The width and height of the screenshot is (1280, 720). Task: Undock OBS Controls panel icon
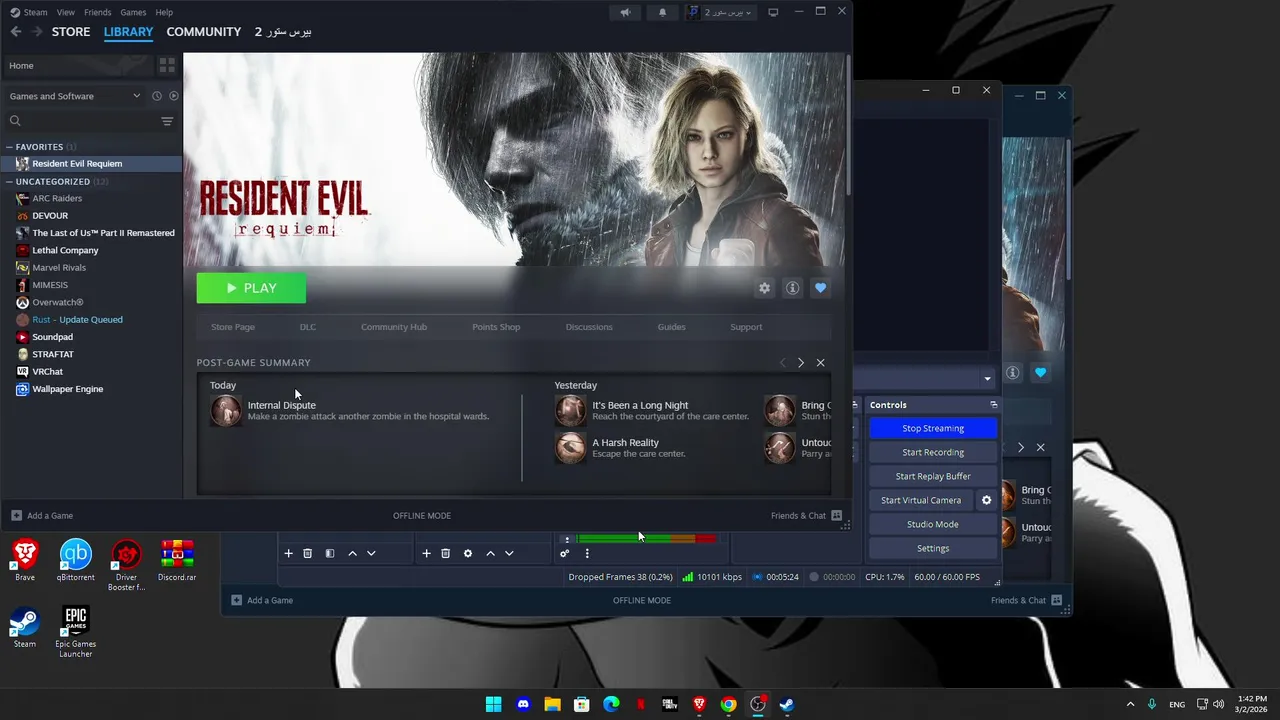click(x=994, y=405)
